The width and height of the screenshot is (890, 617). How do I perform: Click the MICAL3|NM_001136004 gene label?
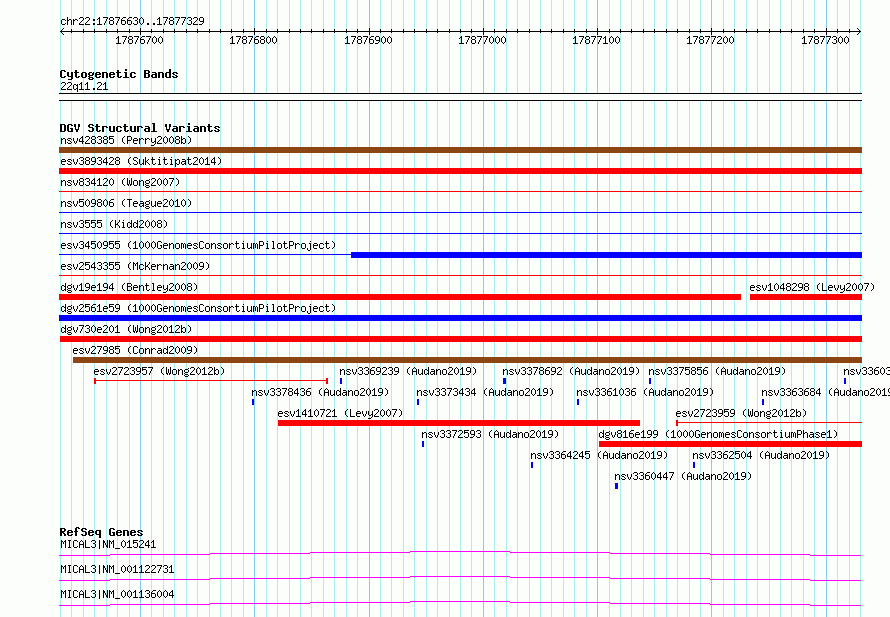pos(117,594)
